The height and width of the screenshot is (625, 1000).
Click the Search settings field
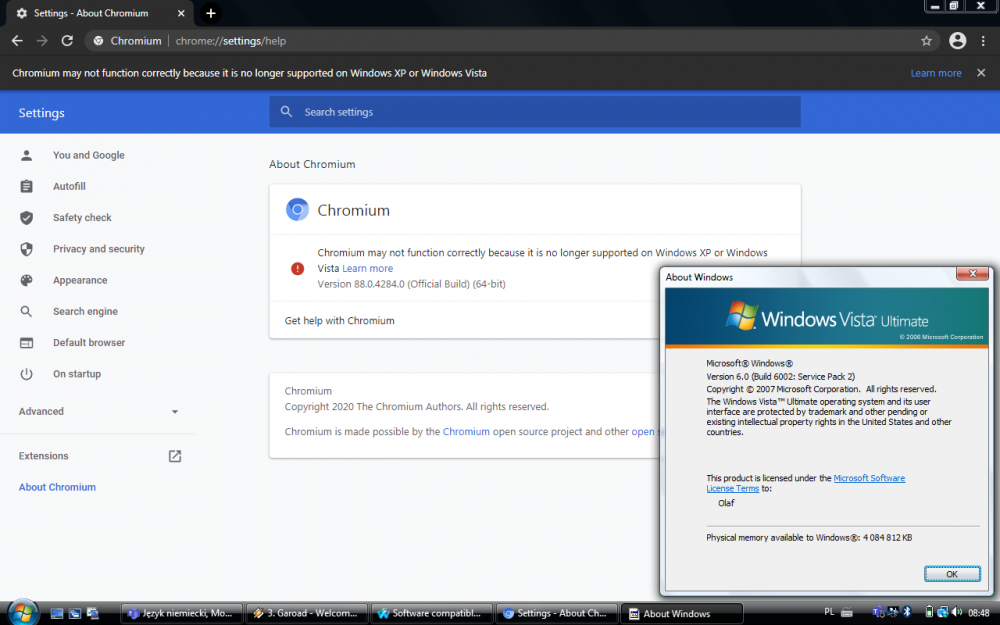coord(535,112)
